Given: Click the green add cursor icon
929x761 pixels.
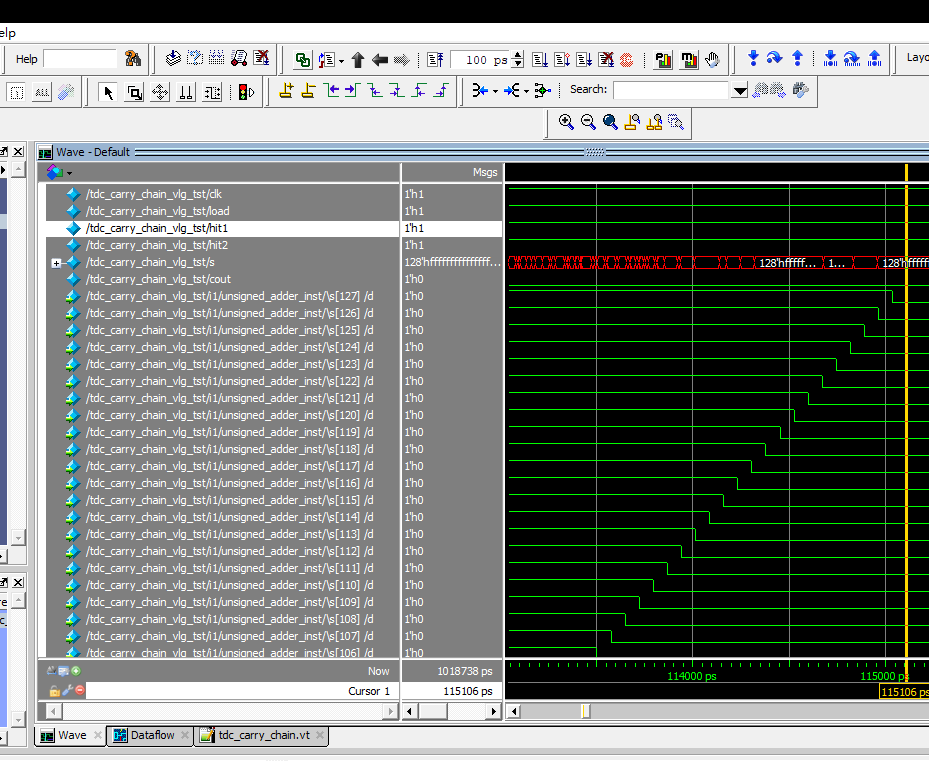Looking at the screenshot, I should coord(76,671).
